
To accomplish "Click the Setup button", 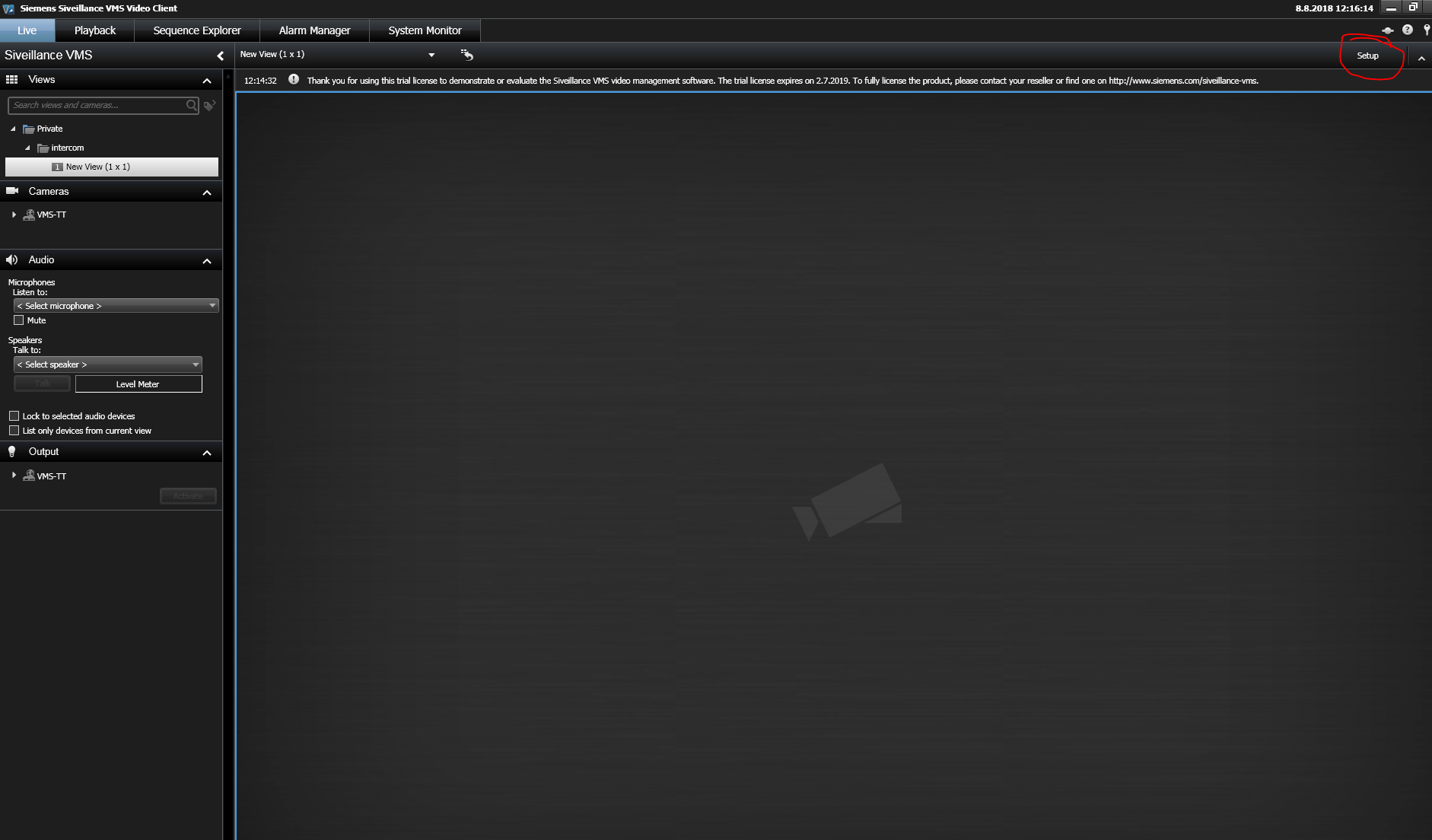I will [1367, 56].
